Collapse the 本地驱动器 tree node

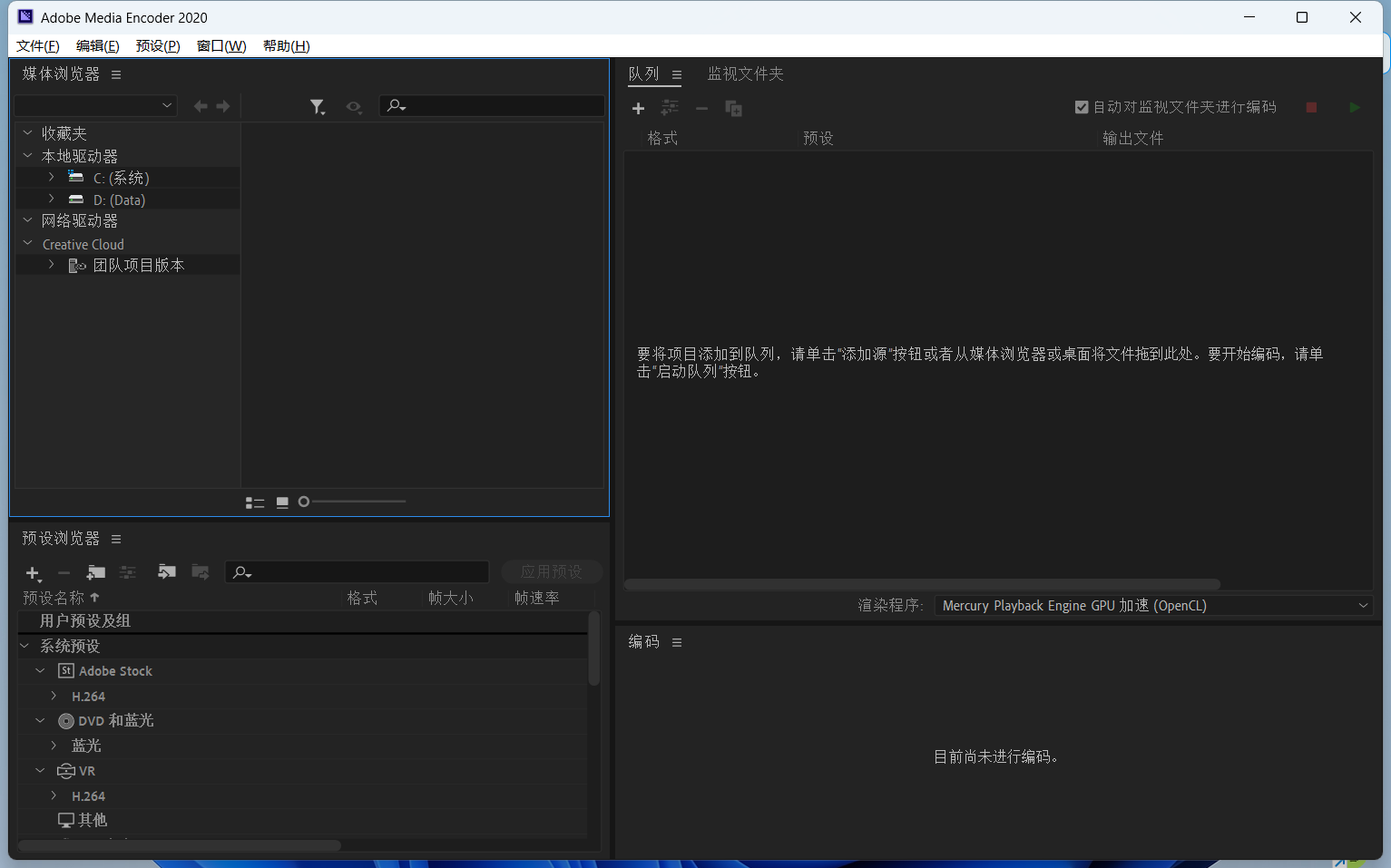(28, 156)
